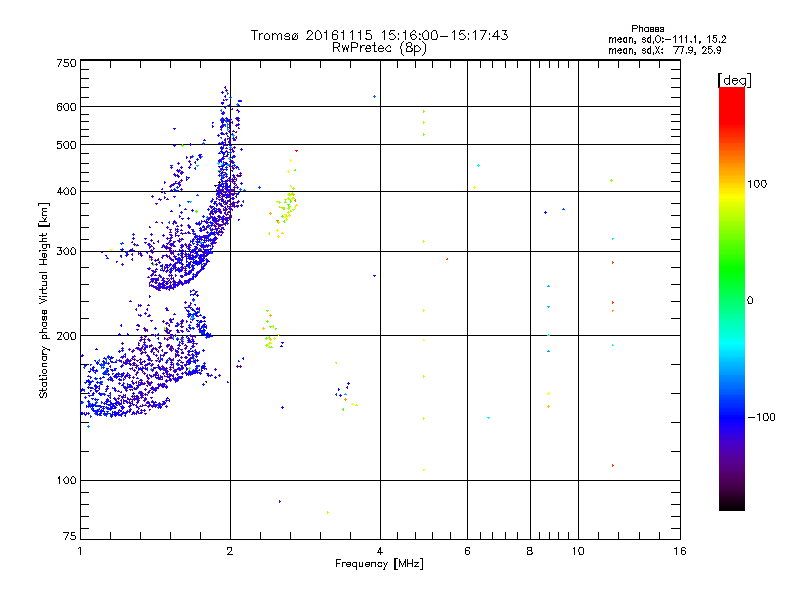
Task: Click the color bar "0" degree label
Action: (x=750, y=301)
